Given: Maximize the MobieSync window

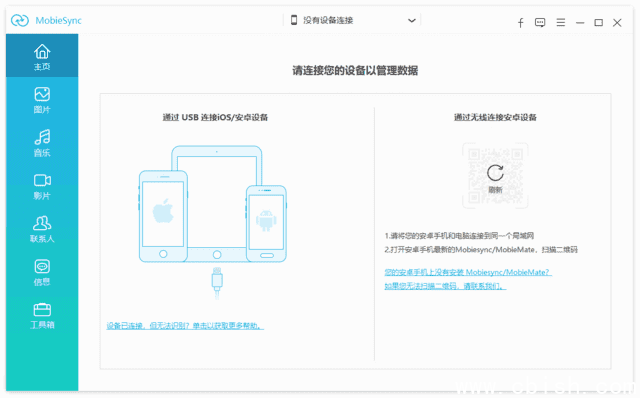Looking at the screenshot, I should point(598,23).
